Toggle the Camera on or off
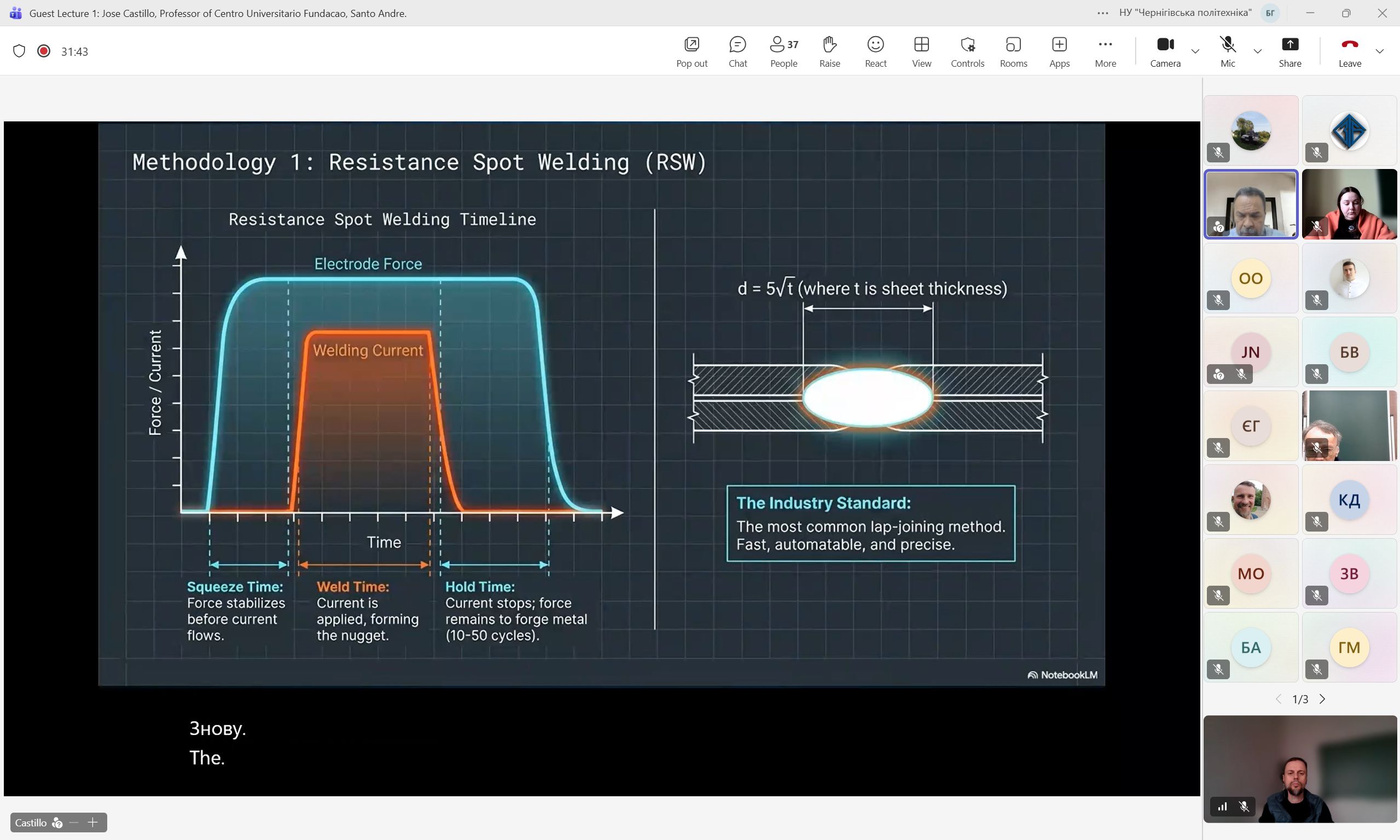 [1165, 51]
